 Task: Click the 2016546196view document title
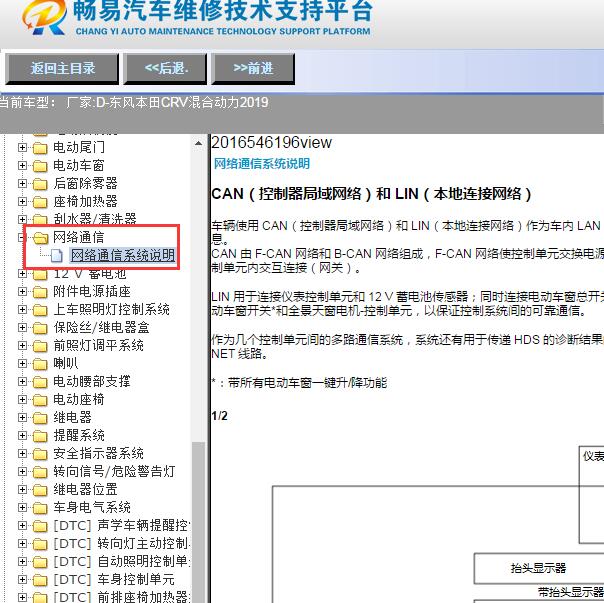click(x=271, y=143)
